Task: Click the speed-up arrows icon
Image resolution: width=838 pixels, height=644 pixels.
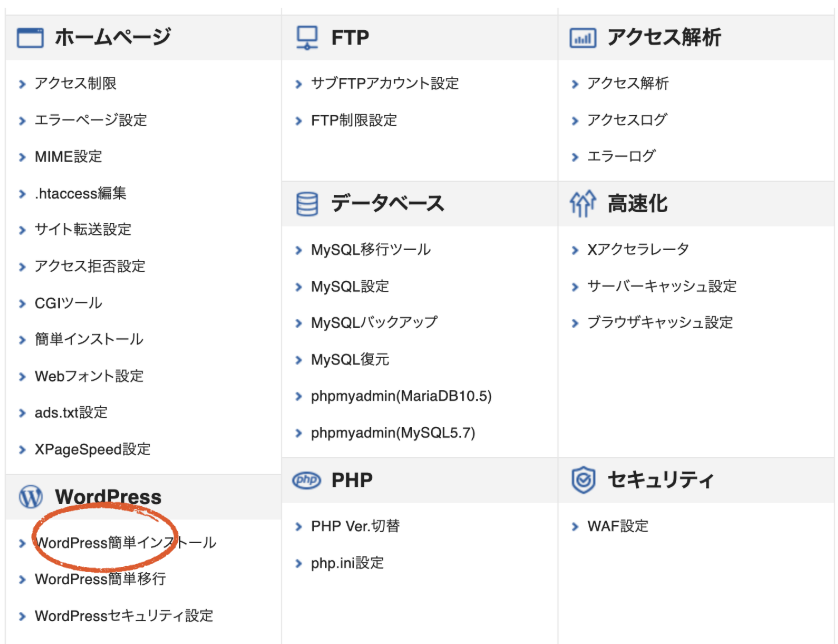Action: tap(582, 204)
